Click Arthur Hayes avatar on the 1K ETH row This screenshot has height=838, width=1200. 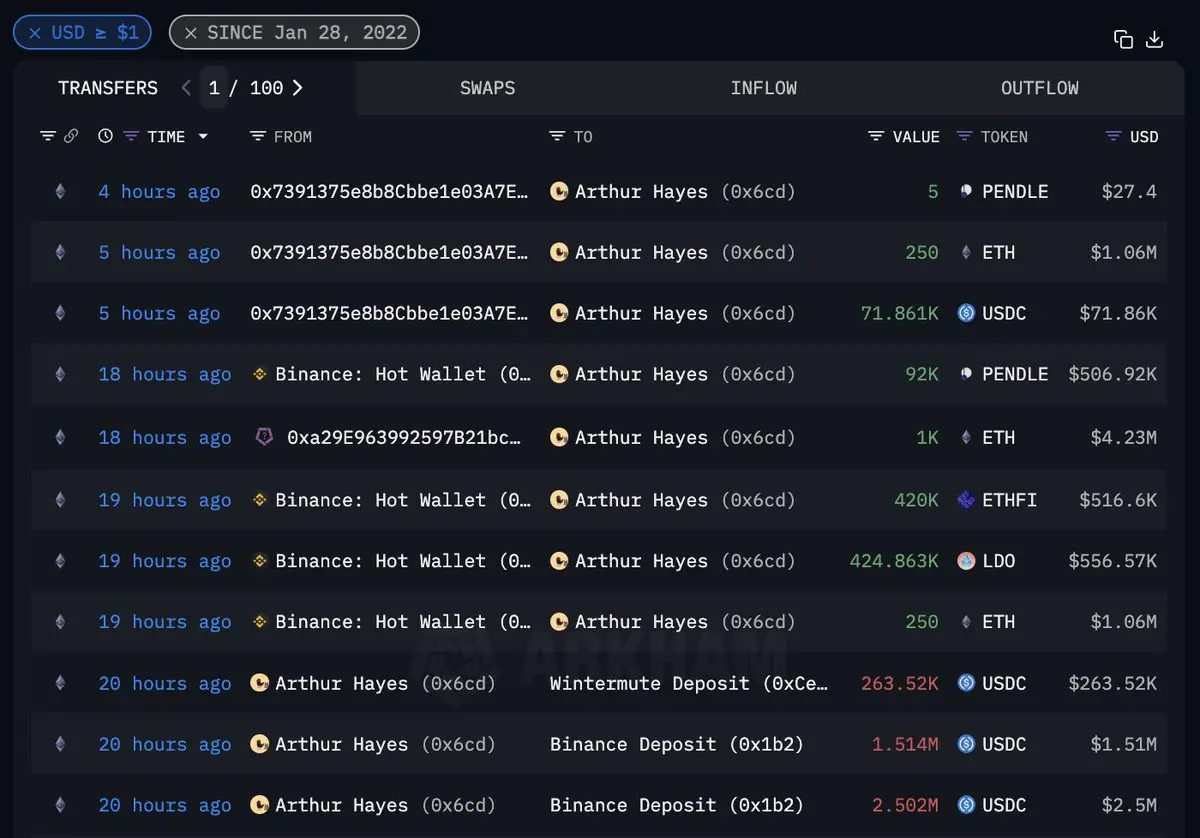pos(559,437)
